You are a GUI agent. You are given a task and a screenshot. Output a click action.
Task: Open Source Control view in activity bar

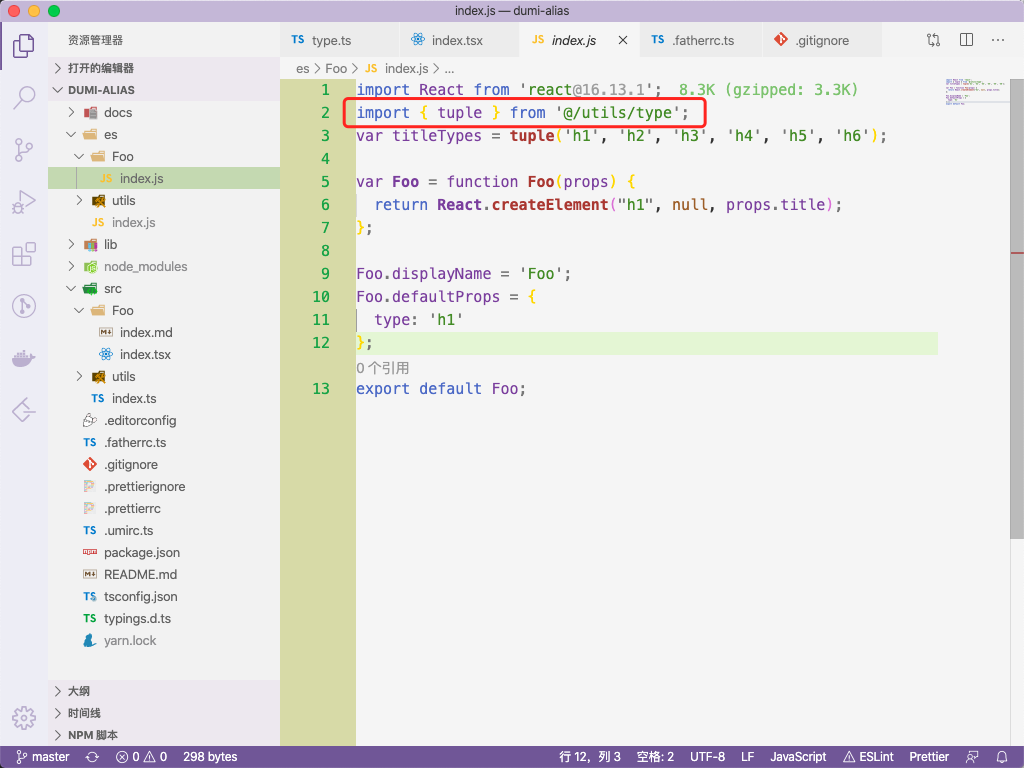point(24,150)
